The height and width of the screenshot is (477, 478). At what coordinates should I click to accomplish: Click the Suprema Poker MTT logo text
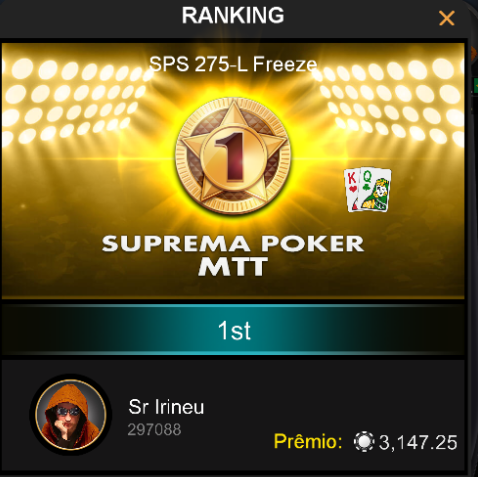(x=233, y=255)
